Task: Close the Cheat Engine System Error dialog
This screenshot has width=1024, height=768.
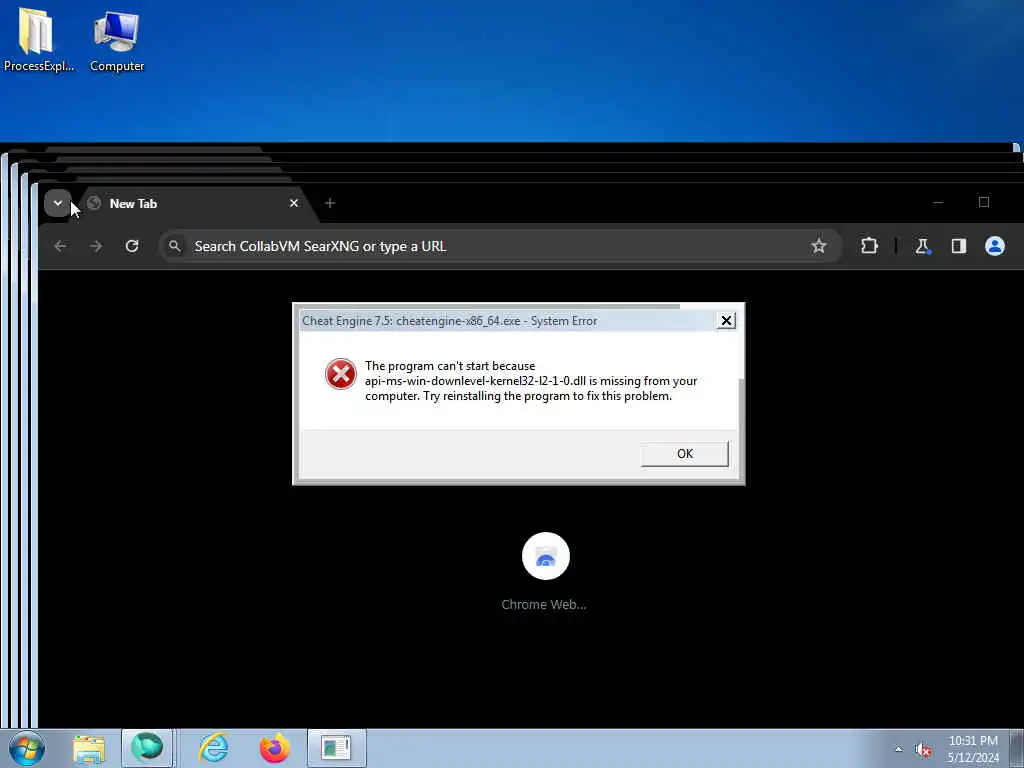Action: [x=726, y=321]
